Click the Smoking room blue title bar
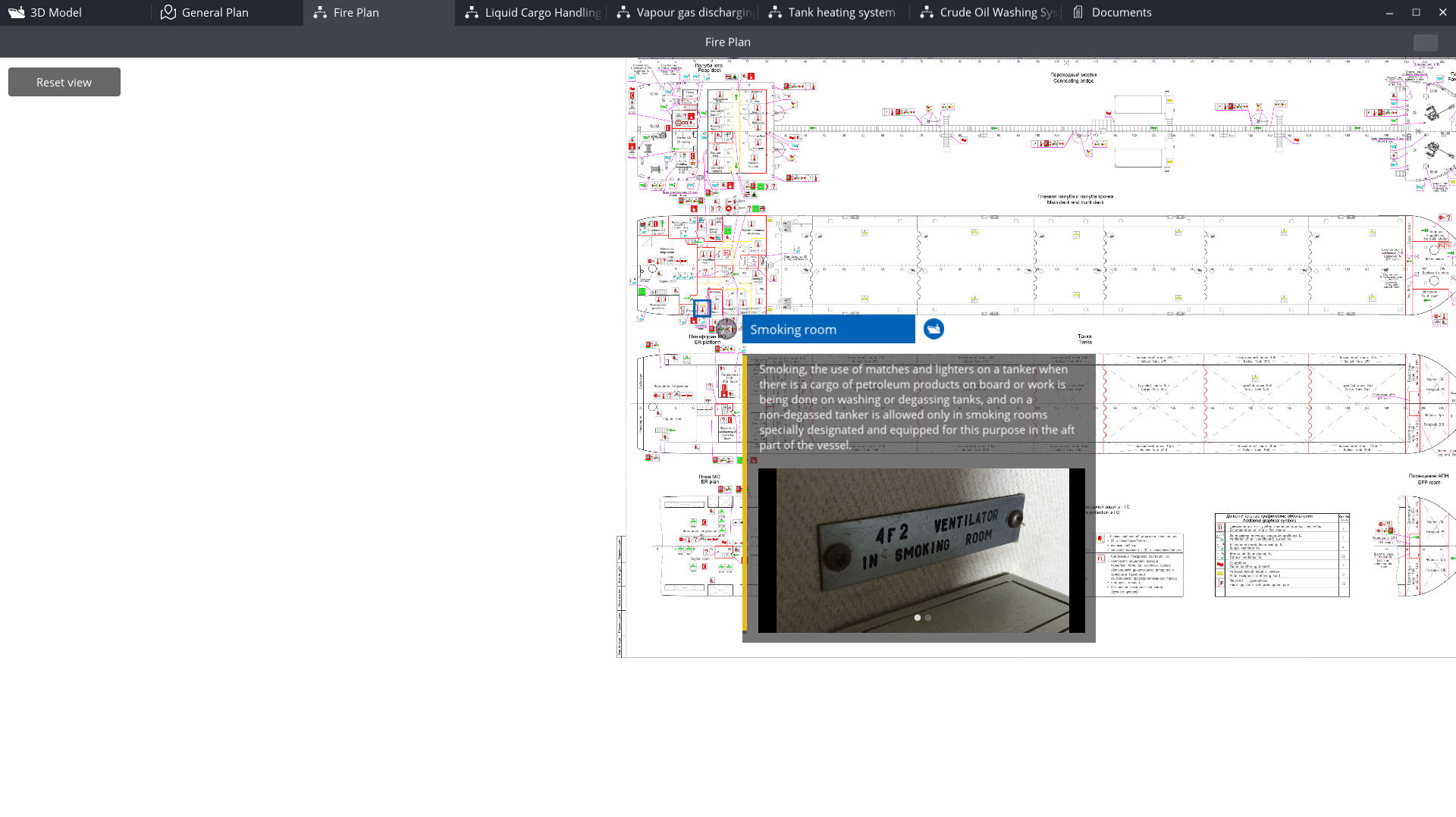Image resolution: width=1456 pixels, height=817 pixels. click(x=828, y=330)
